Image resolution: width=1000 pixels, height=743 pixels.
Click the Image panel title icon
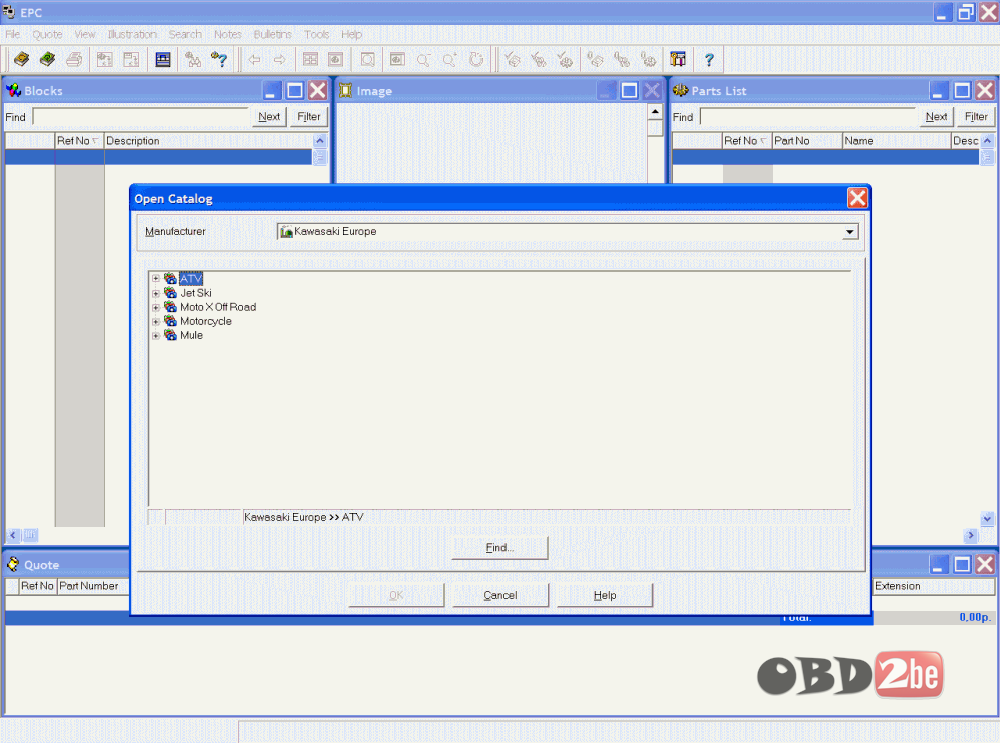tap(346, 91)
